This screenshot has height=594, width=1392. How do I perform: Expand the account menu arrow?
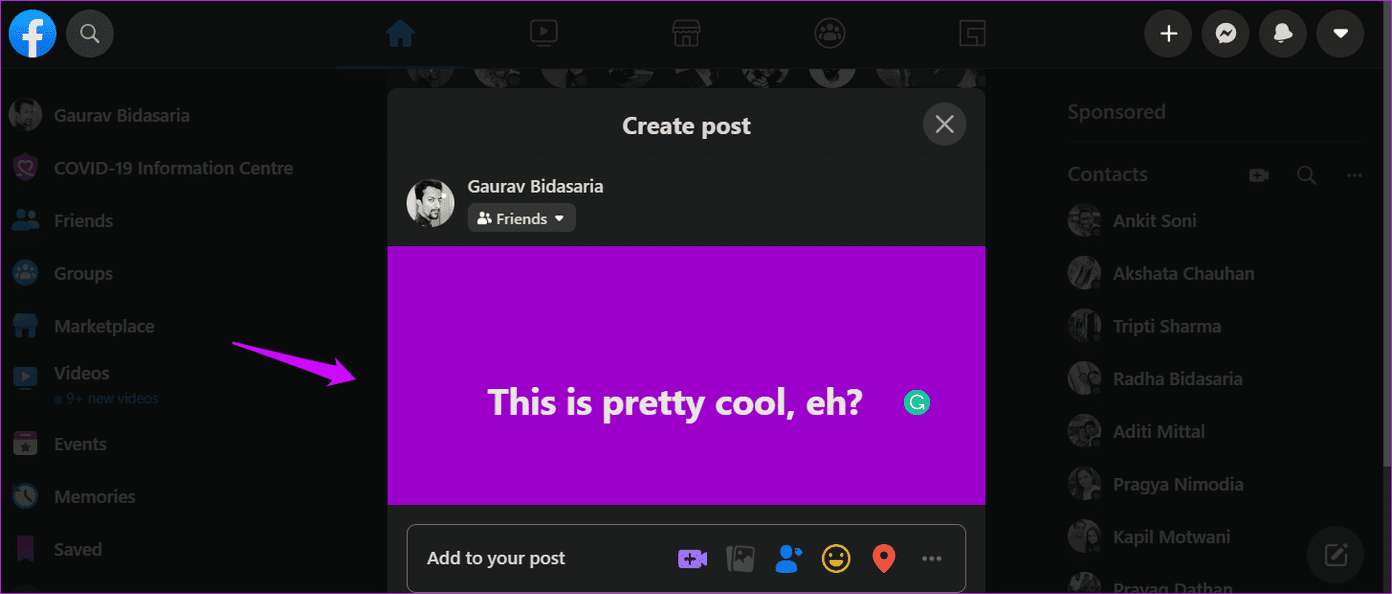click(1340, 34)
